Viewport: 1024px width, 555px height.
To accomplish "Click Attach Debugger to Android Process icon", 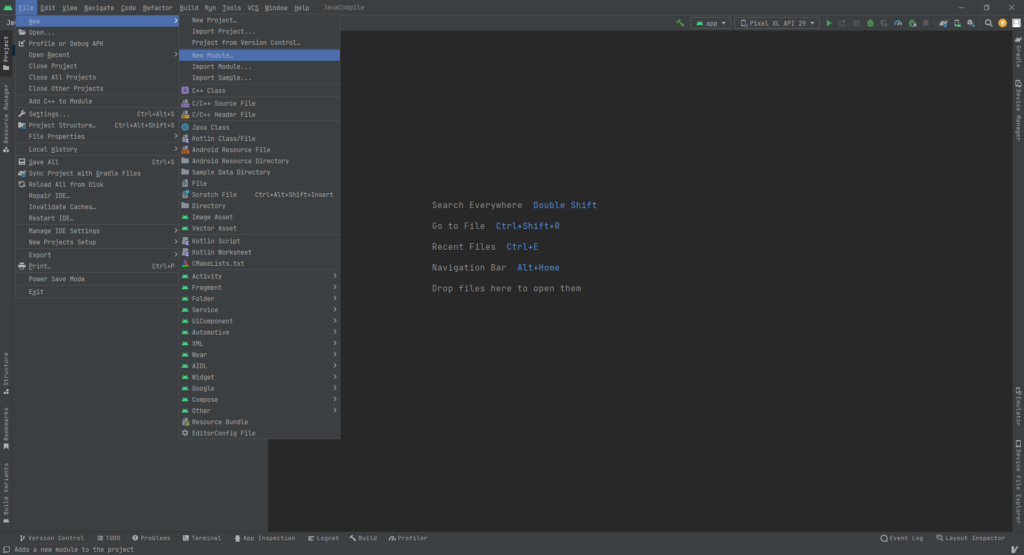I will pyautogui.click(x=912, y=23).
